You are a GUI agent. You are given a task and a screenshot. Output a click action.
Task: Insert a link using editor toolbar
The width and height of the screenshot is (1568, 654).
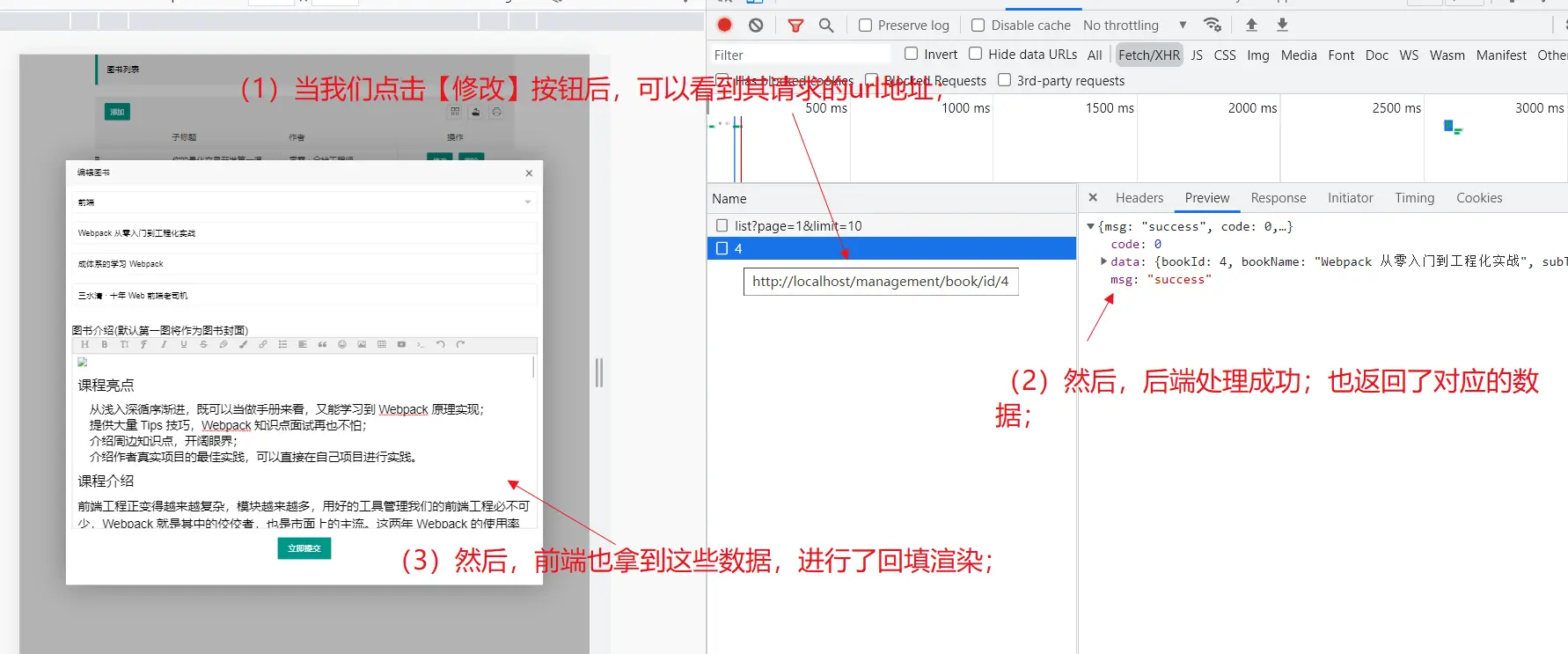tap(263, 345)
